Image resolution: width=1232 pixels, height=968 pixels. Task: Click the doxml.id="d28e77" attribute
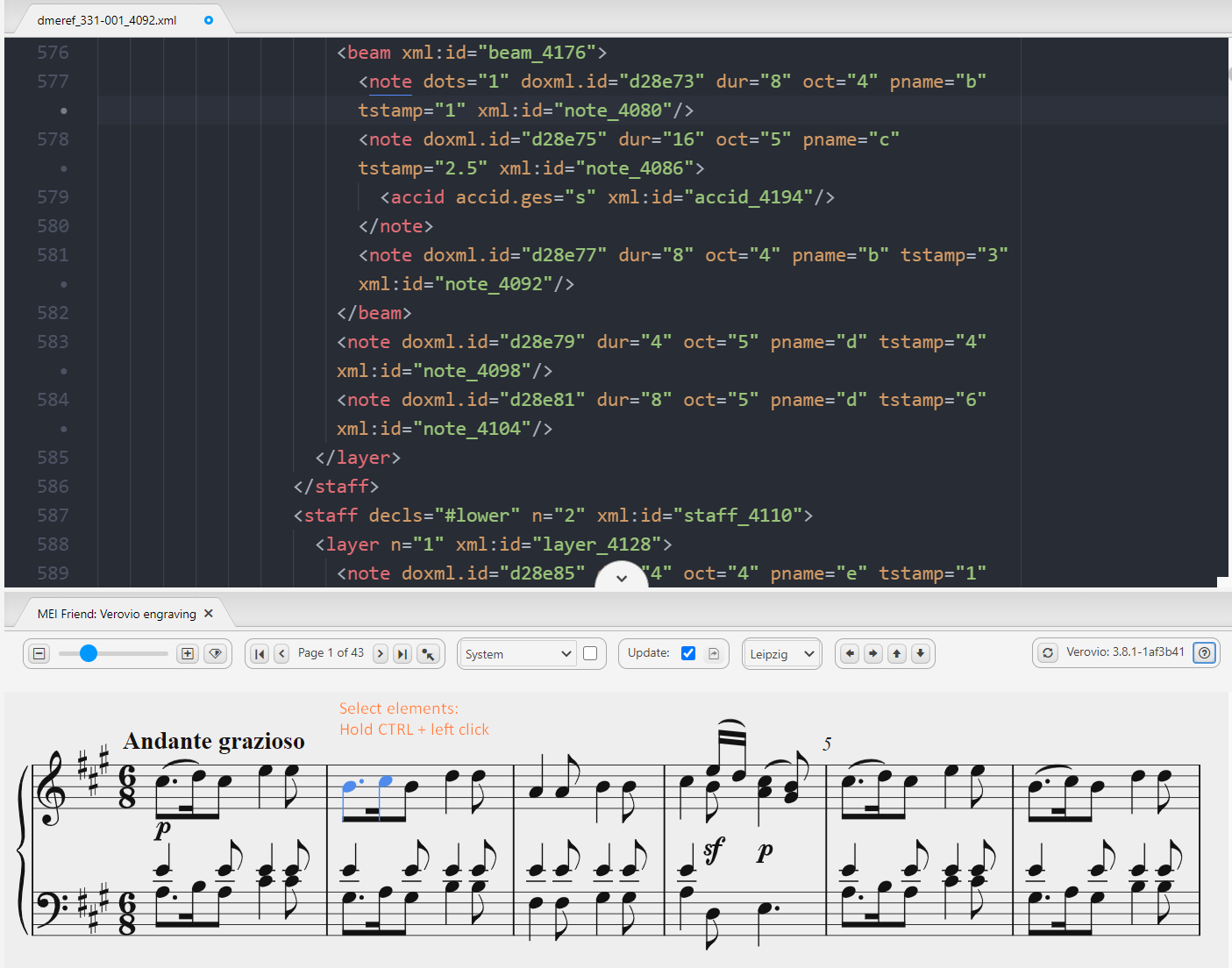coord(515,255)
